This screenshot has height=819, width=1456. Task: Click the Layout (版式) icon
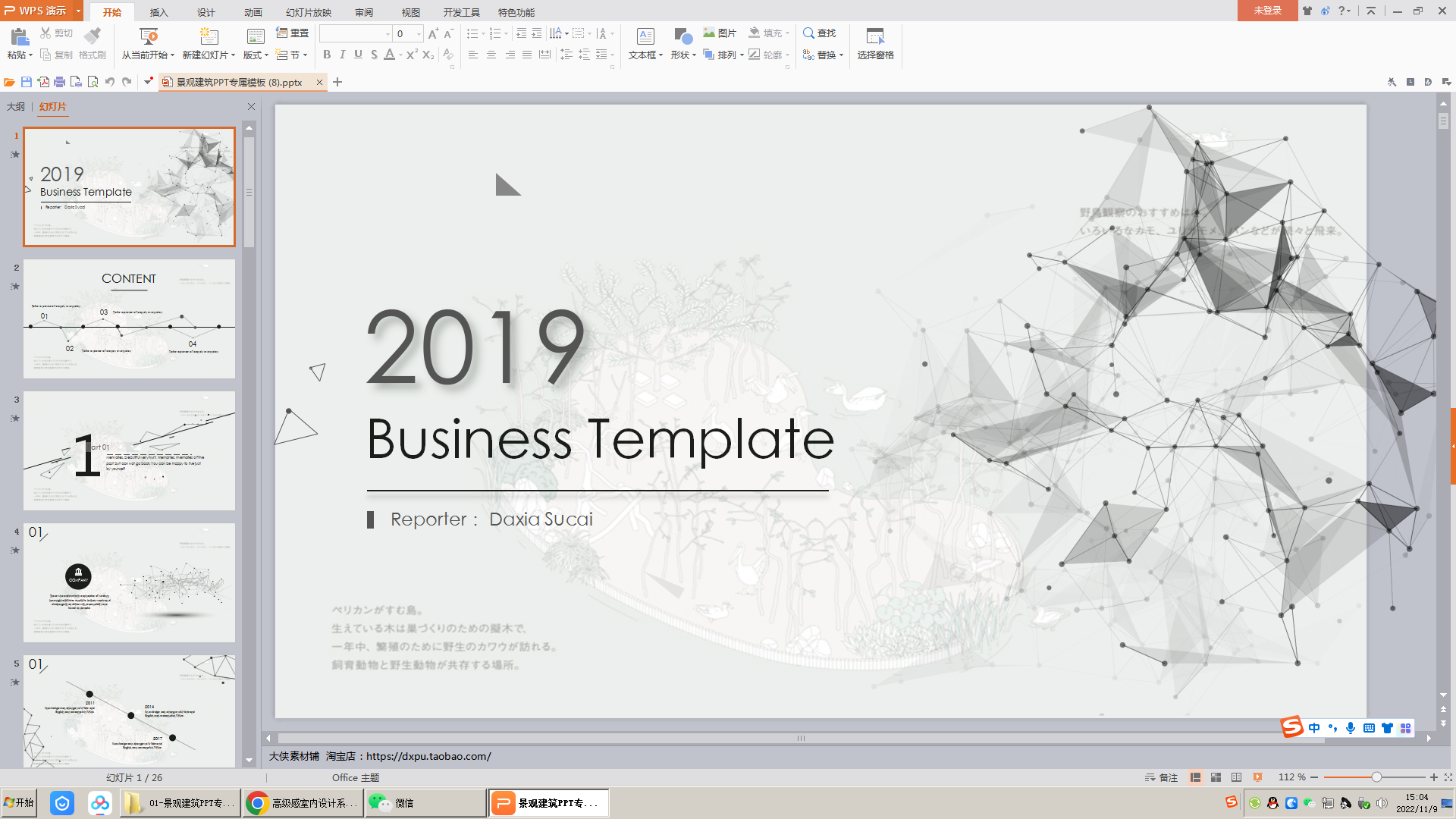pos(256,36)
